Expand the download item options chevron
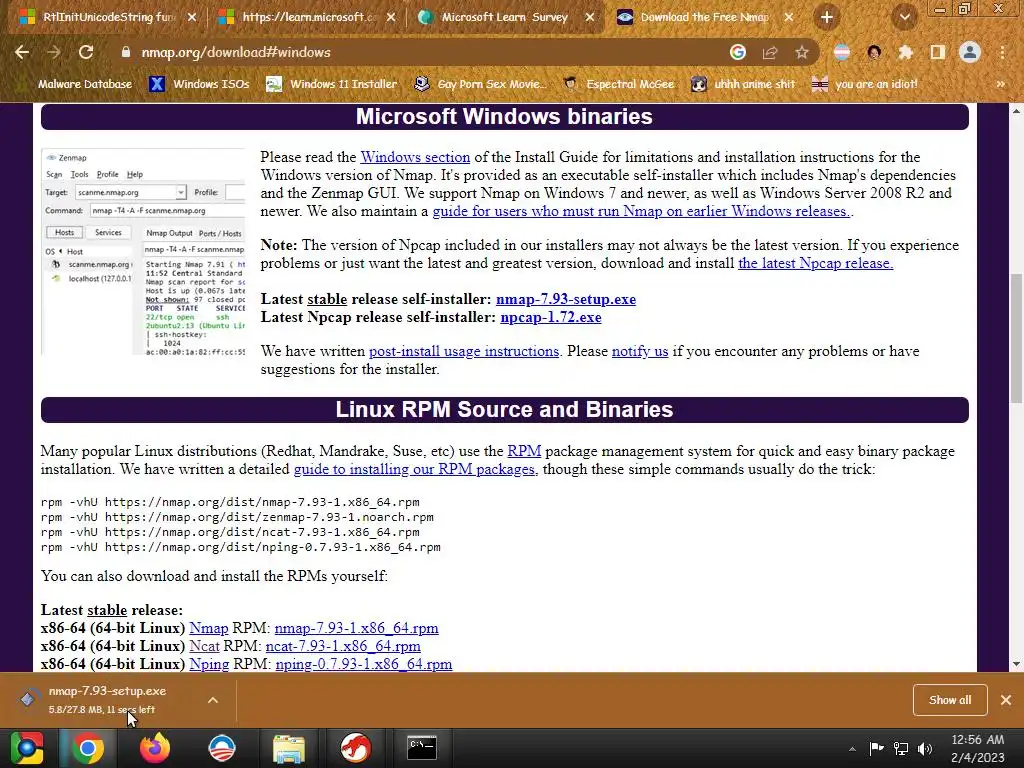1024x768 pixels. point(213,700)
